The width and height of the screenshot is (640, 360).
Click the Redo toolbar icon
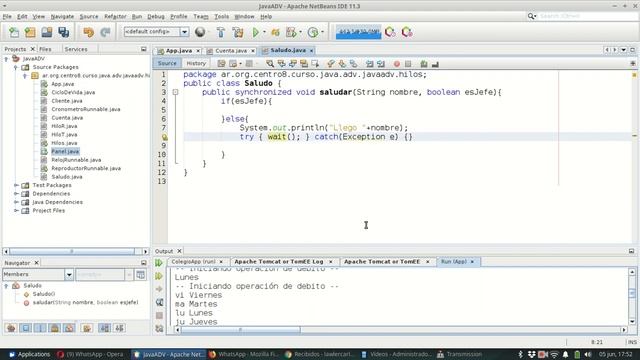tap(105, 32)
